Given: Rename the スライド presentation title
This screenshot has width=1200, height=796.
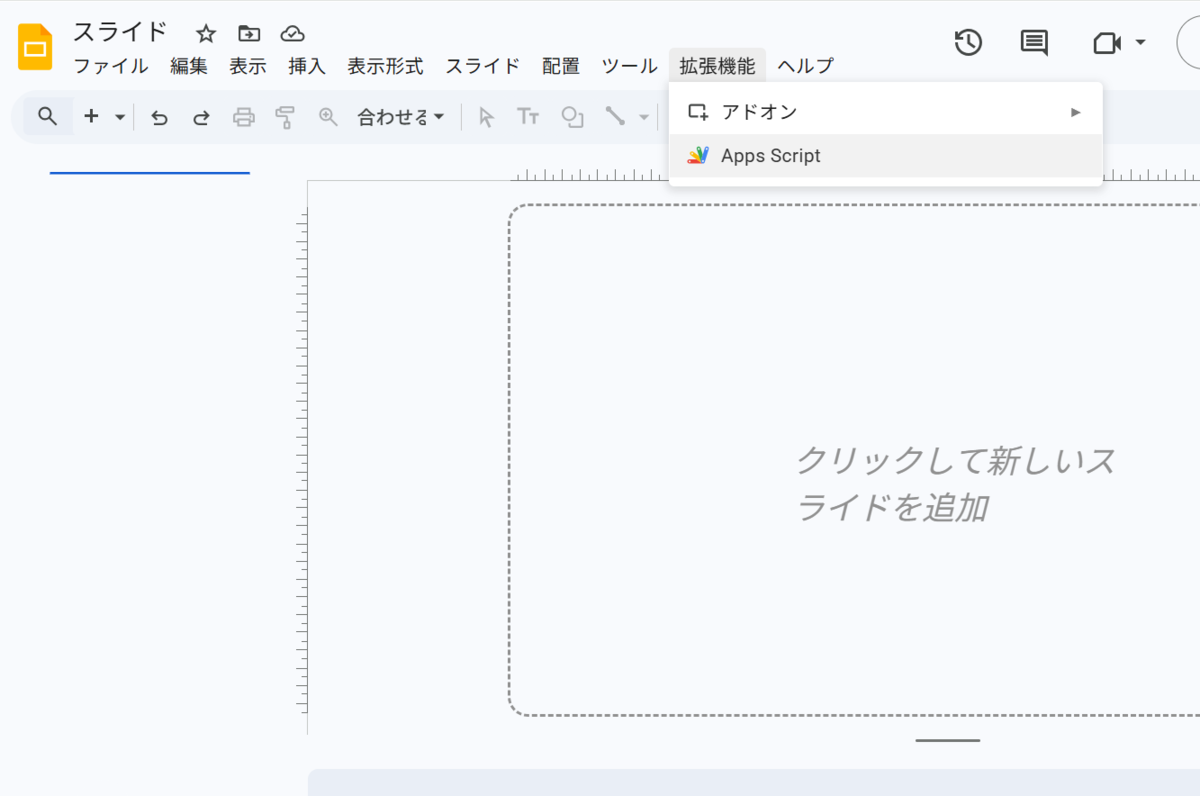Looking at the screenshot, I should 120,32.
